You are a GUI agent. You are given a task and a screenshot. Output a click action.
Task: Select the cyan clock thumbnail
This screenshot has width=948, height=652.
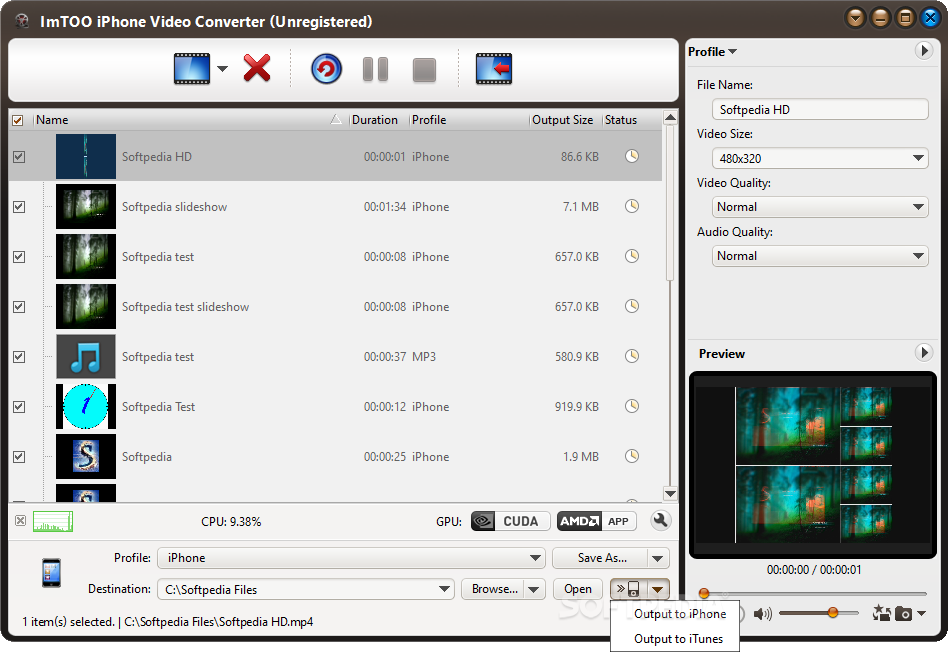[x=86, y=406]
